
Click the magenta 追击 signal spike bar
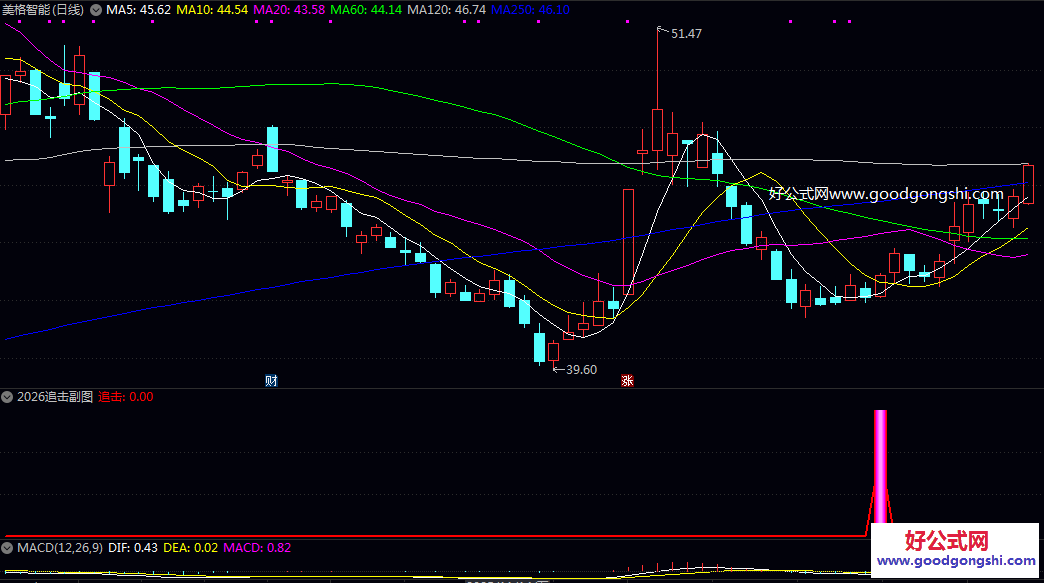[x=880, y=473]
